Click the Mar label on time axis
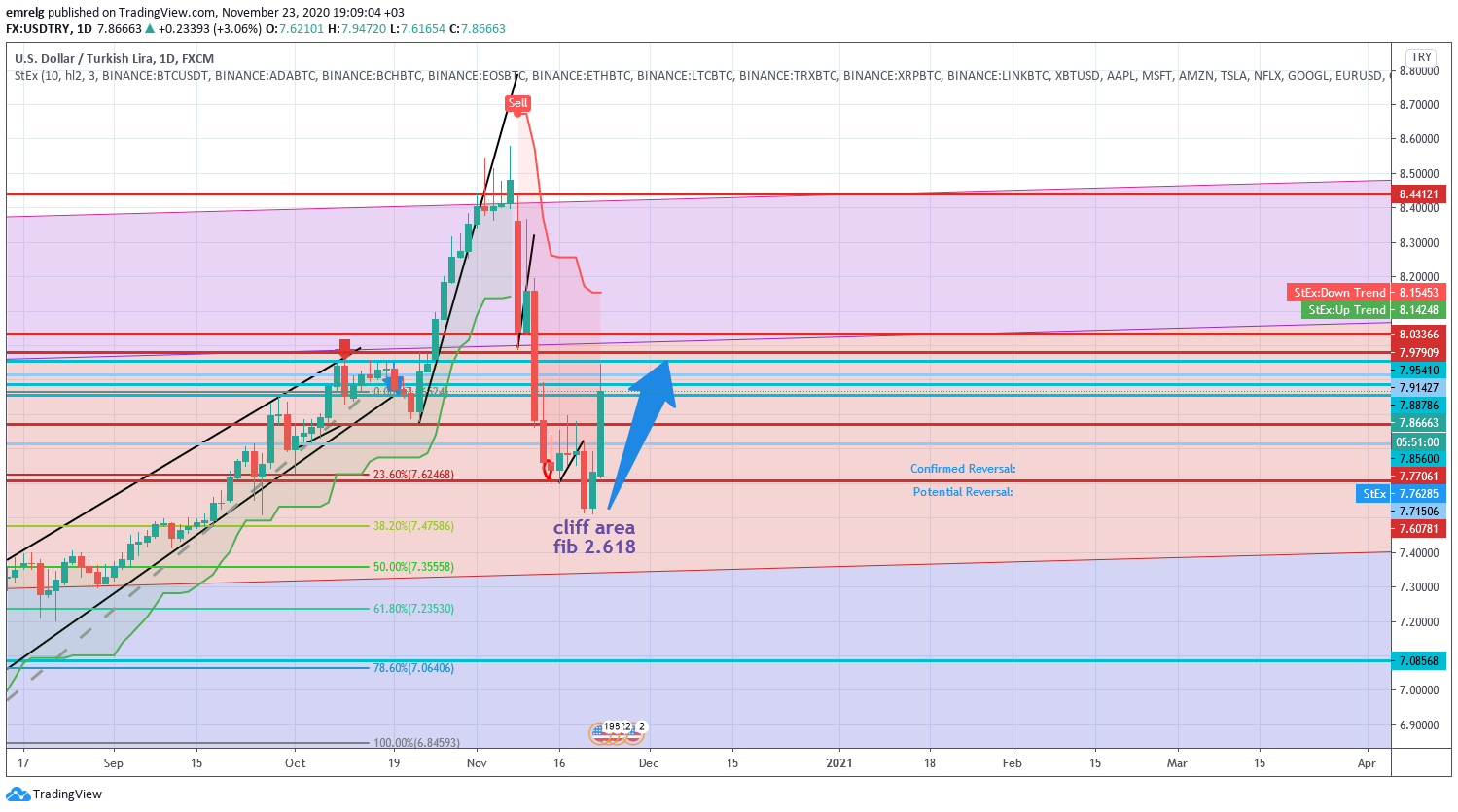1458x812 pixels. [1177, 763]
